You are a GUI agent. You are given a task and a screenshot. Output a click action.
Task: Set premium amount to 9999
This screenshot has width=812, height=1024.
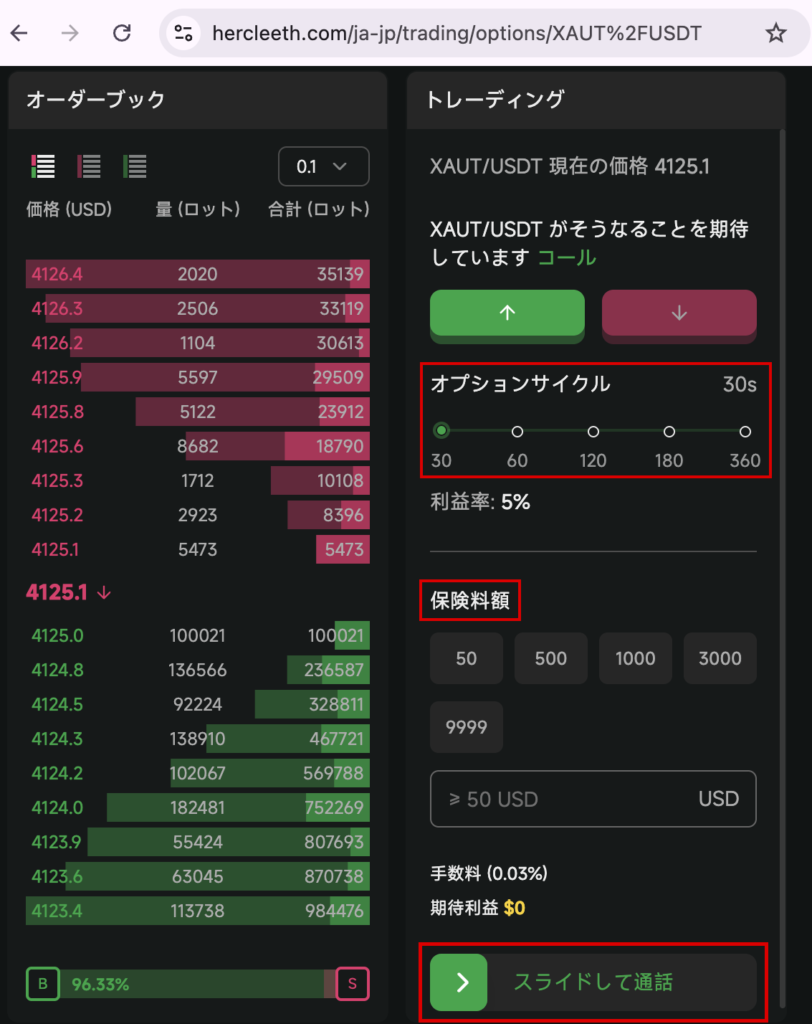(466, 728)
